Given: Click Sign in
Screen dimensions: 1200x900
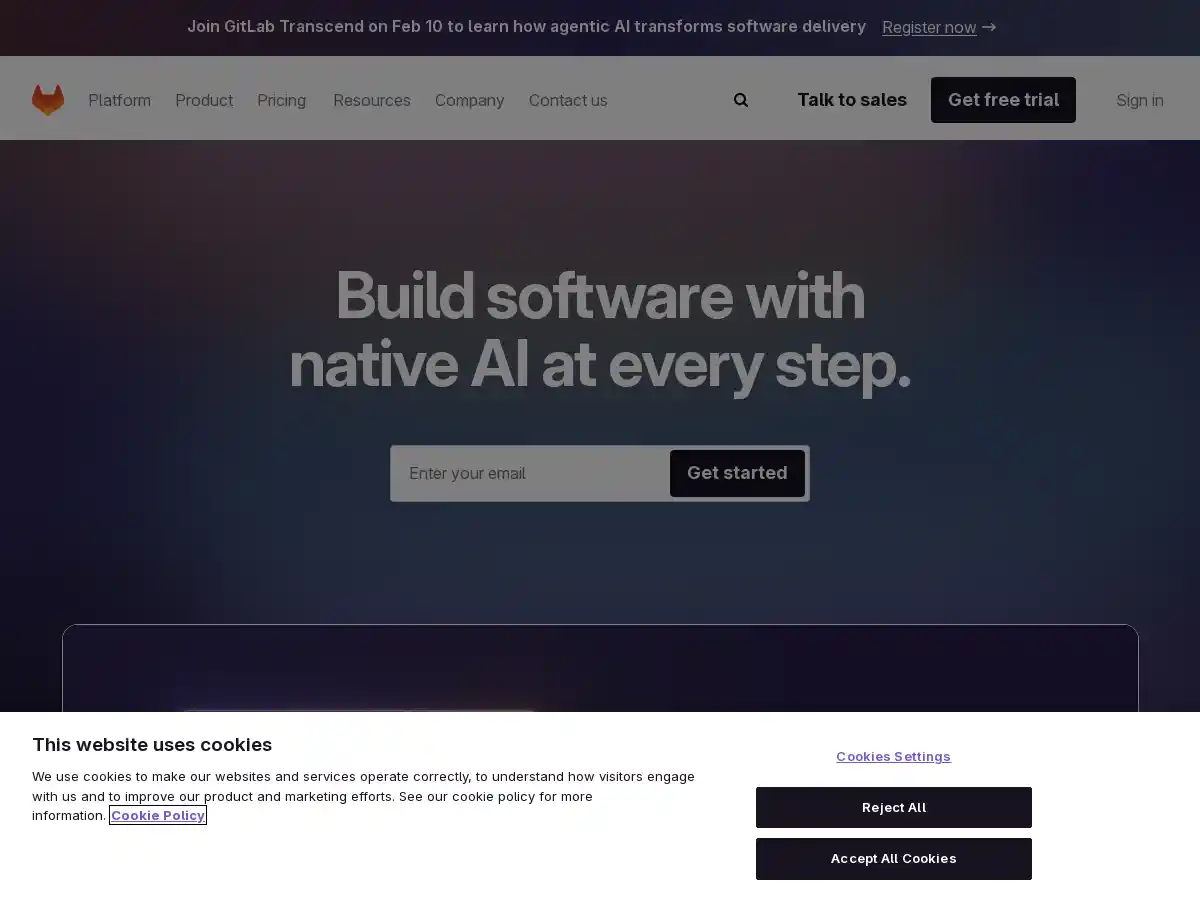Looking at the screenshot, I should click(x=1140, y=100).
